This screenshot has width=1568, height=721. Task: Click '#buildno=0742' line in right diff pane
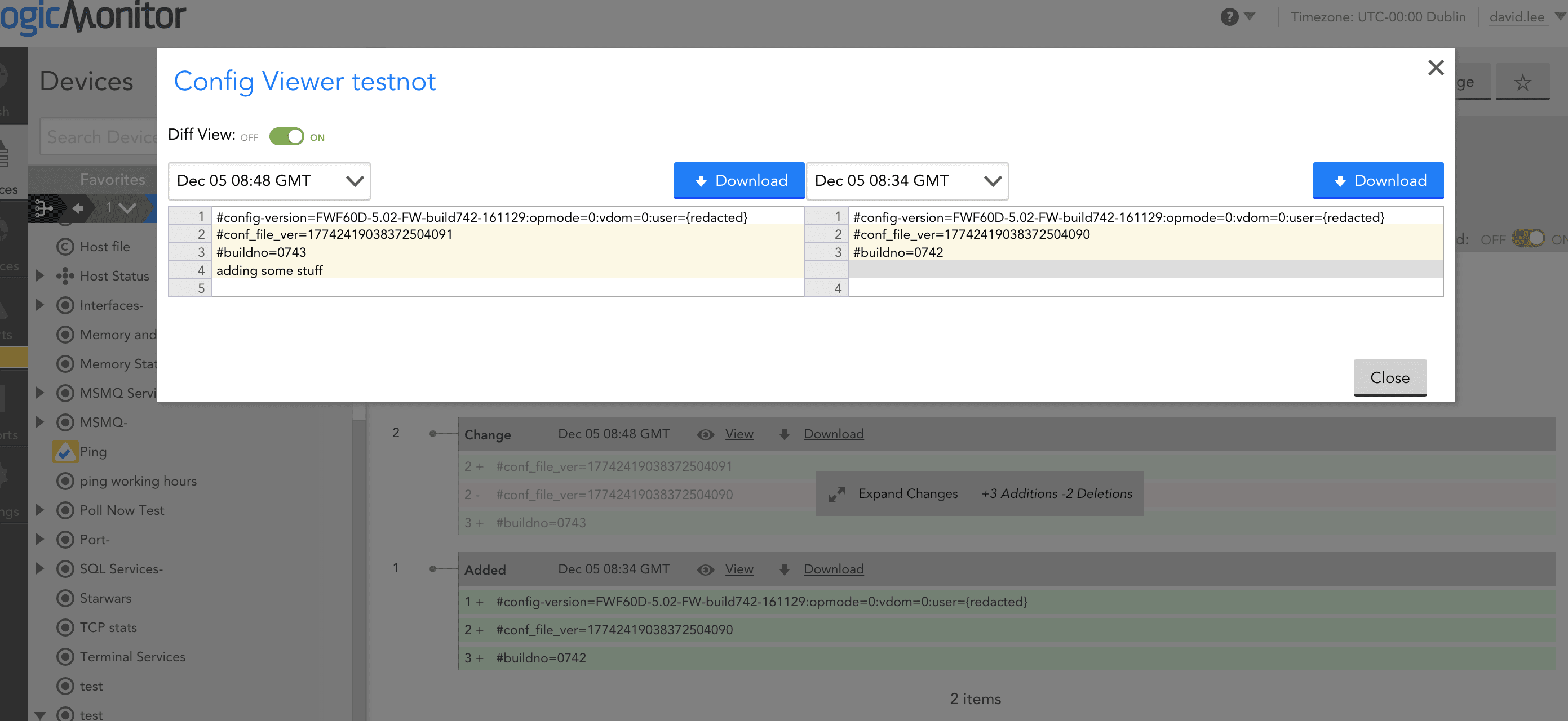point(1145,252)
